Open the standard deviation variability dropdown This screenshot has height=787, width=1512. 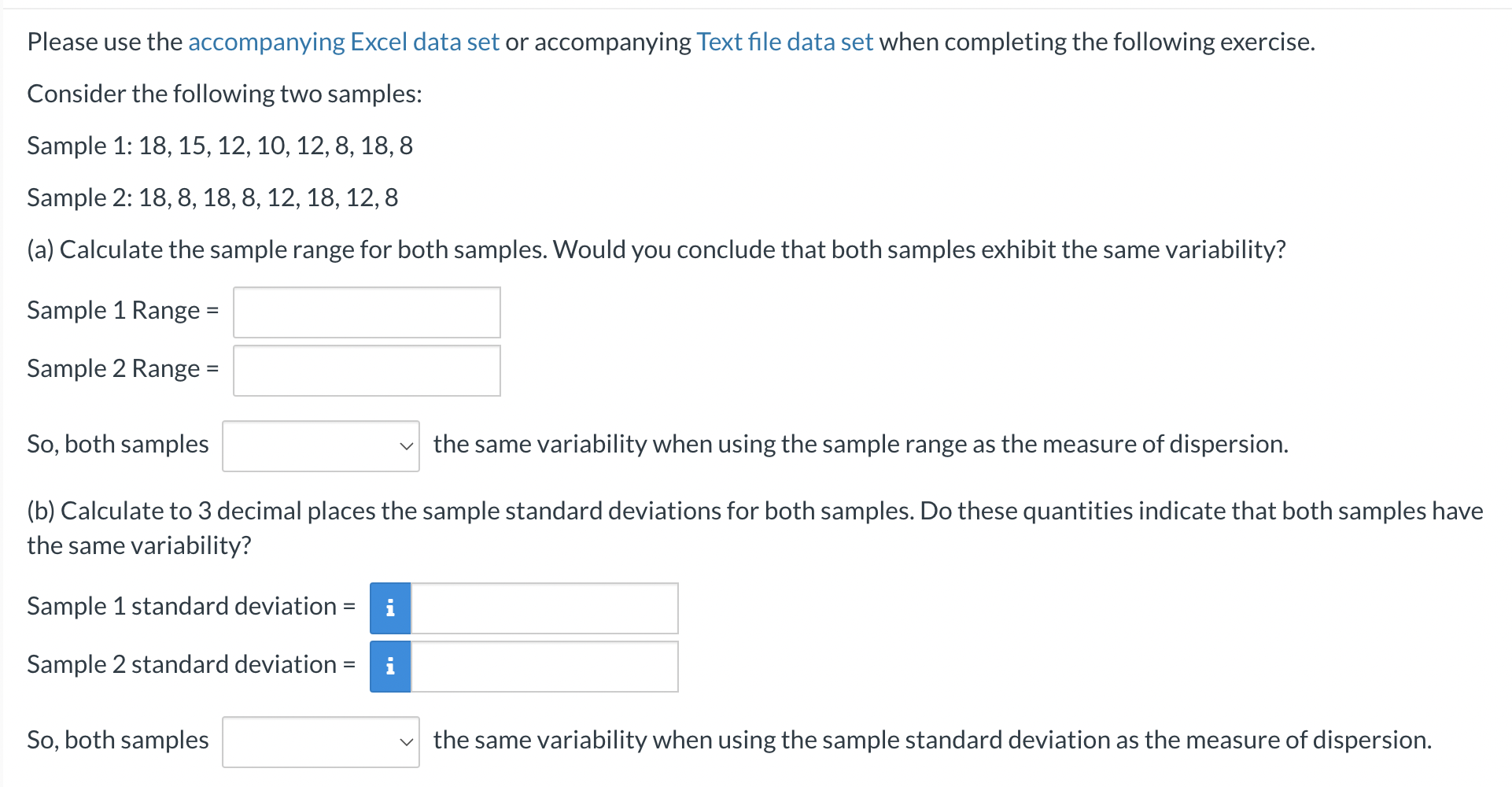tap(321, 742)
